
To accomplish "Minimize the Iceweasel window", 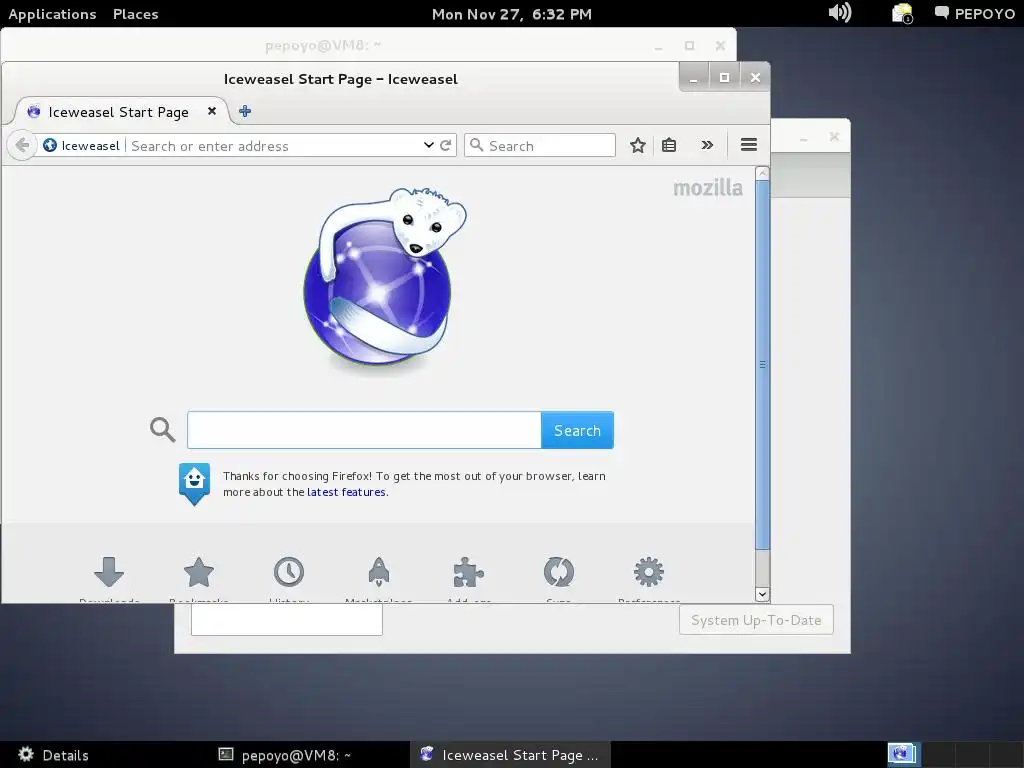I will pyautogui.click(x=694, y=78).
